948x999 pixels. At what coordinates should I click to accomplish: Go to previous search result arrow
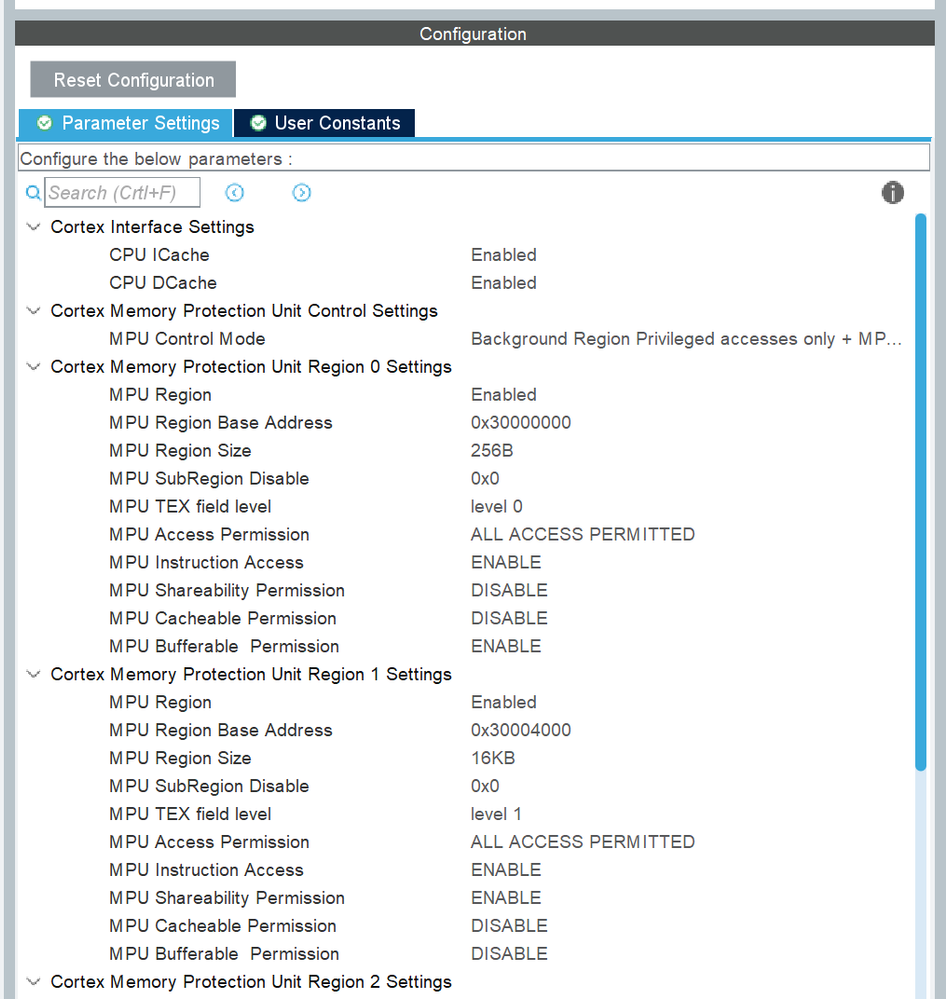(x=234, y=192)
